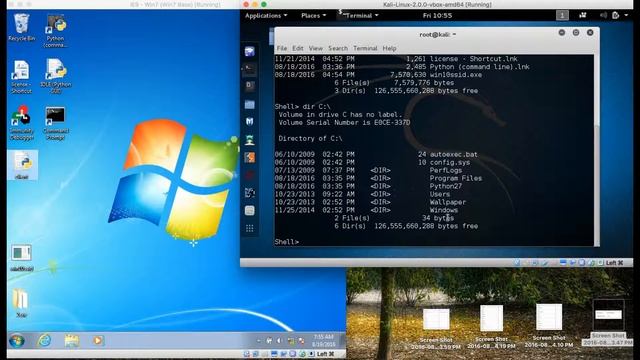This screenshot has height=360, width=640.
Task: Click the Kali top bar volume icon
Action: click(603, 16)
